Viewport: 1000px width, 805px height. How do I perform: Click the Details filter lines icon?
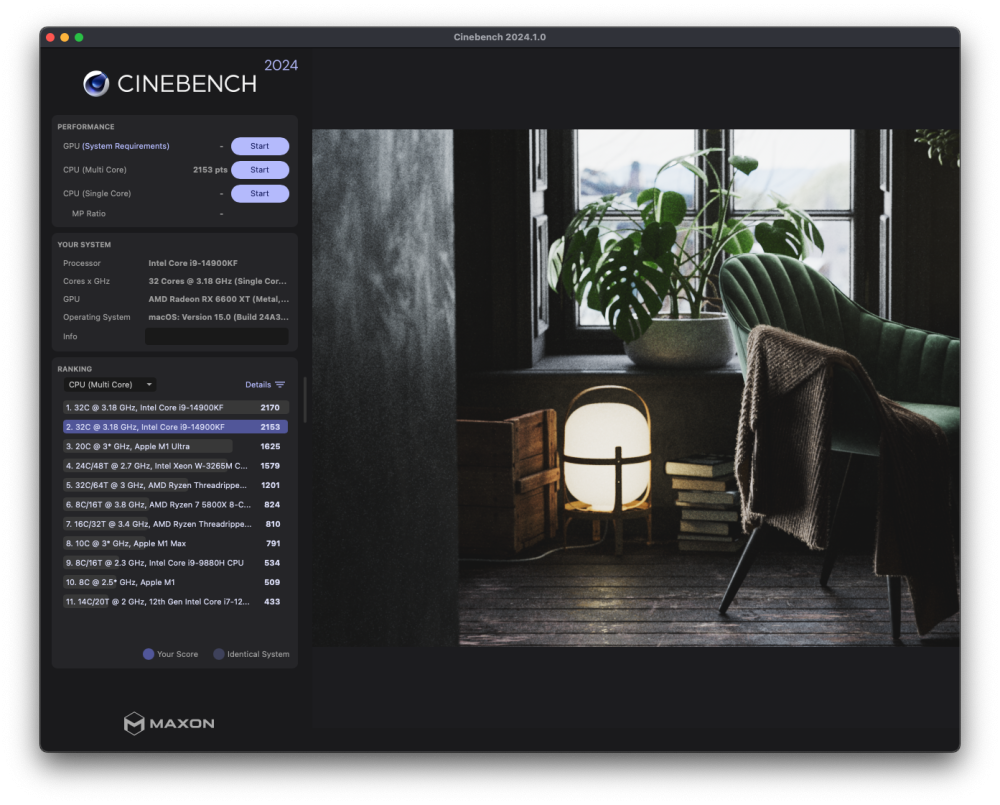tap(280, 385)
